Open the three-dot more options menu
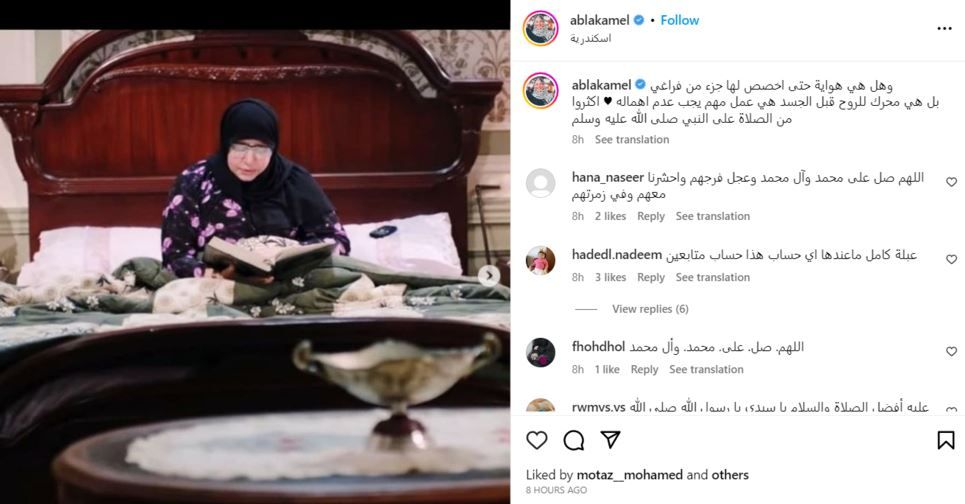 (944, 29)
